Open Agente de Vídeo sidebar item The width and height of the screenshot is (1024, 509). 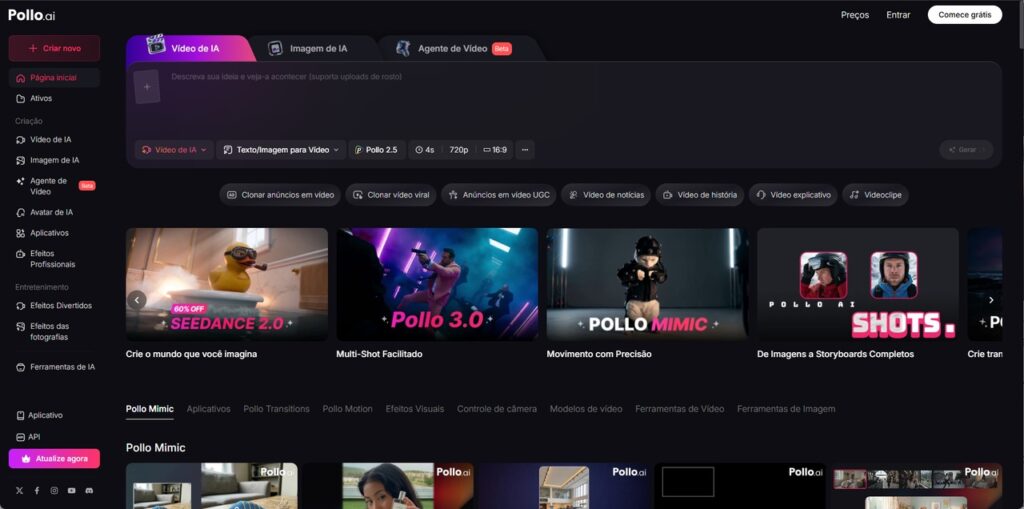pos(54,186)
